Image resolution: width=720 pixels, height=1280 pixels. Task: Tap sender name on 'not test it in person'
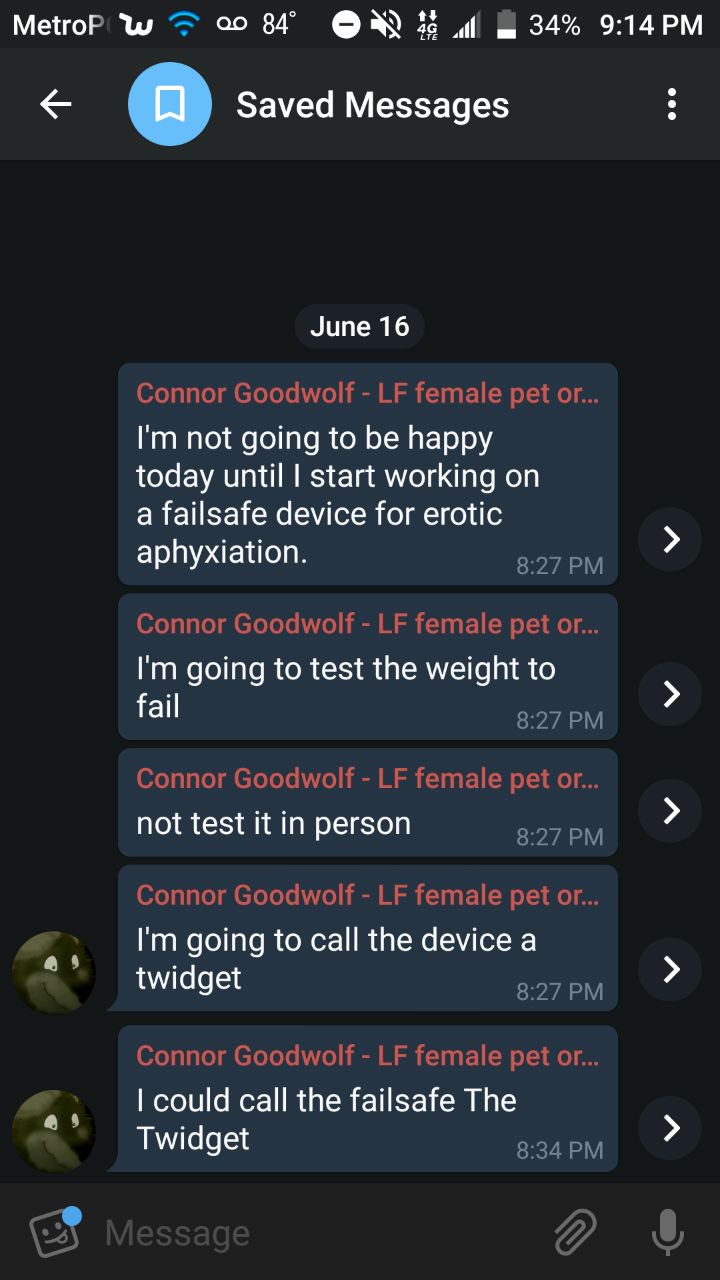pyautogui.click(x=367, y=778)
